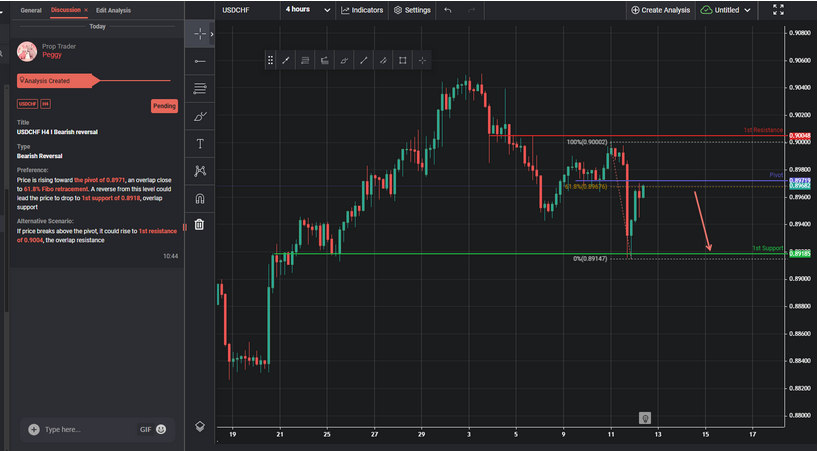Pick rectangle tool in floating toolbar

[x=403, y=60]
